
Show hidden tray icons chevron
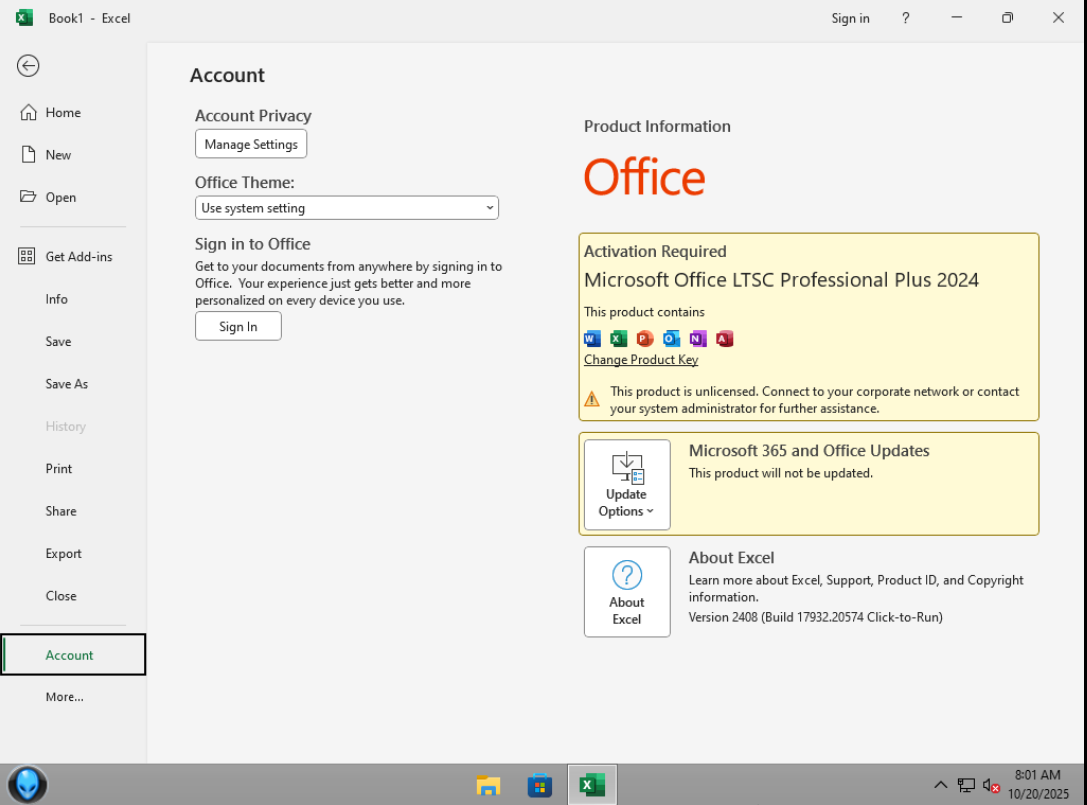(x=940, y=785)
